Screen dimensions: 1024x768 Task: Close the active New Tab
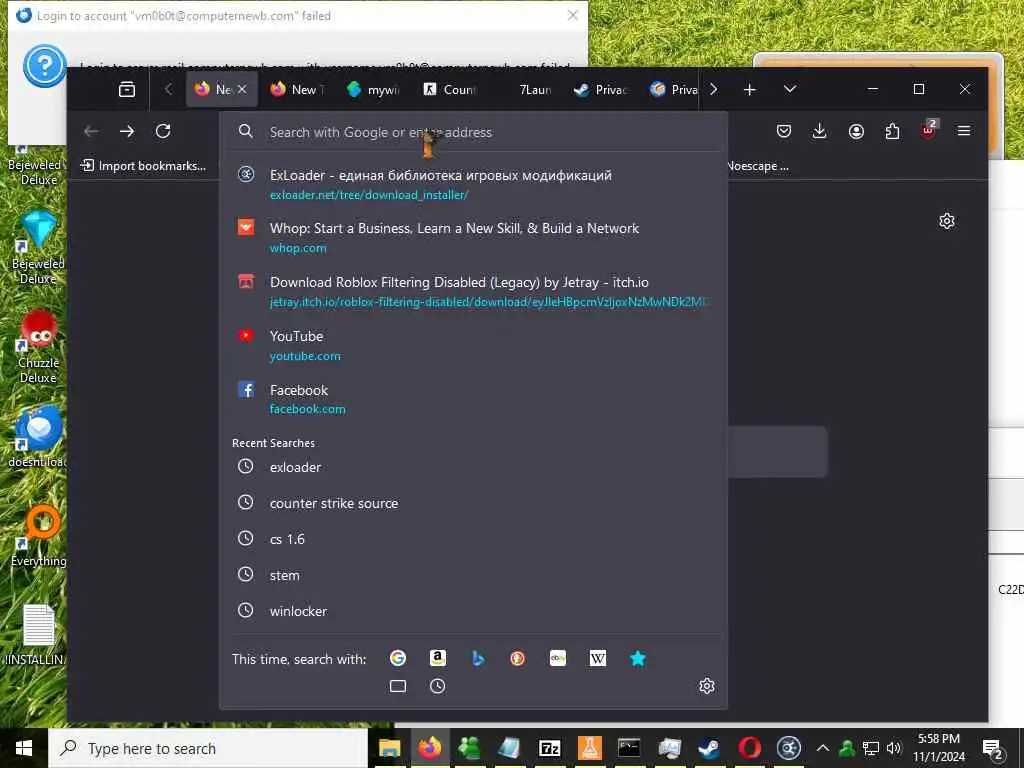[242, 89]
